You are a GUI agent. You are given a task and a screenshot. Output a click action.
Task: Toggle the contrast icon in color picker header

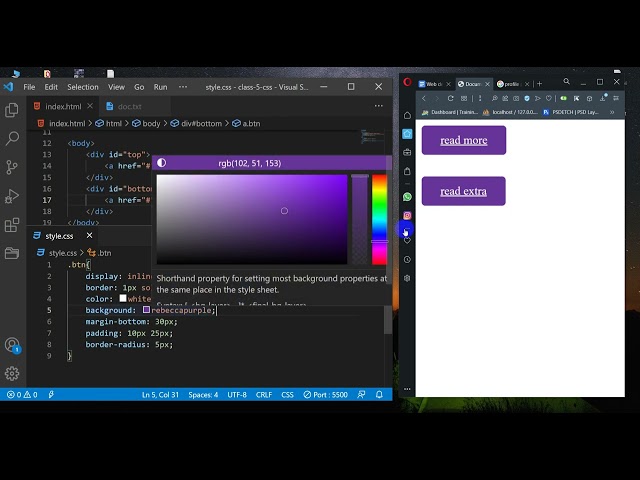tap(162, 163)
